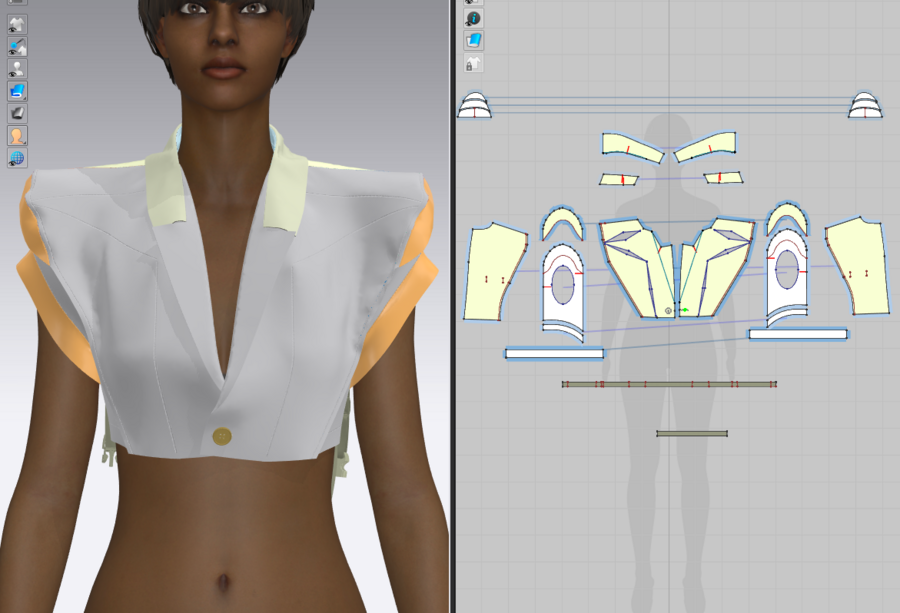Select the left small collar stand pattern
The height and width of the screenshot is (613, 900).
click(x=619, y=180)
